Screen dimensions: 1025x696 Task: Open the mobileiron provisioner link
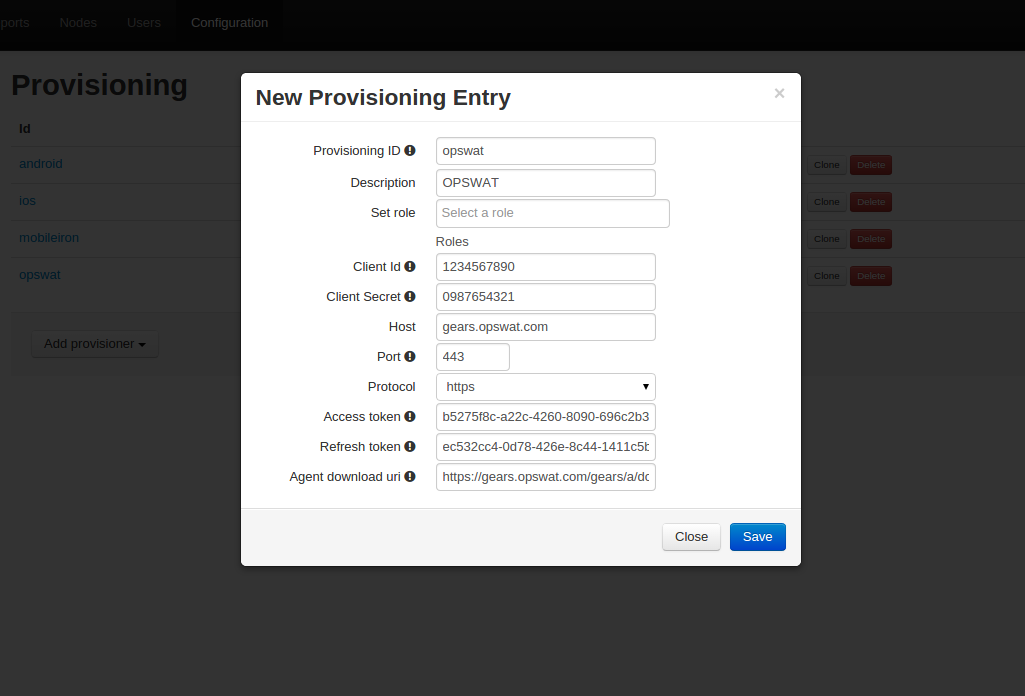pyautogui.click(x=49, y=238)
